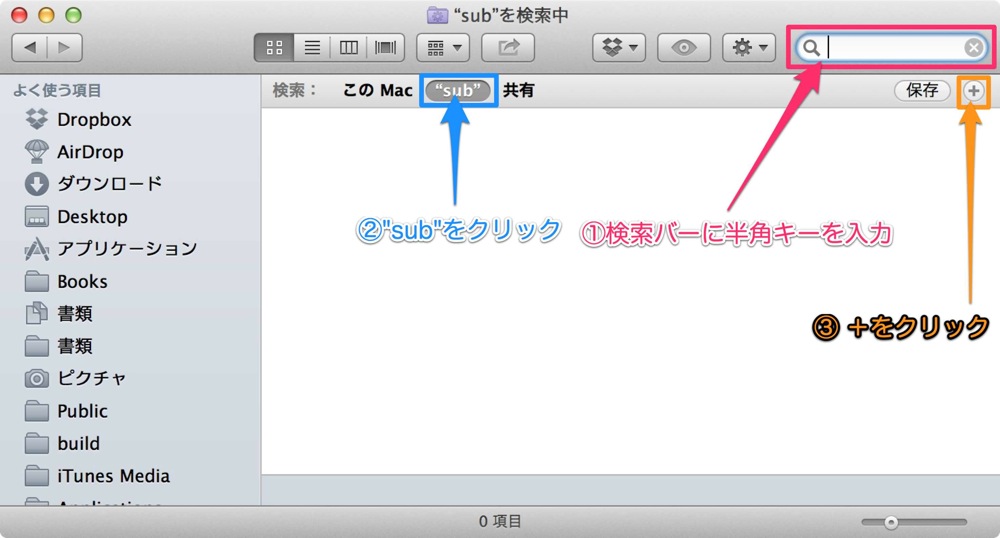
Task: Select the "sub" search scope
Action: (458, 91)
